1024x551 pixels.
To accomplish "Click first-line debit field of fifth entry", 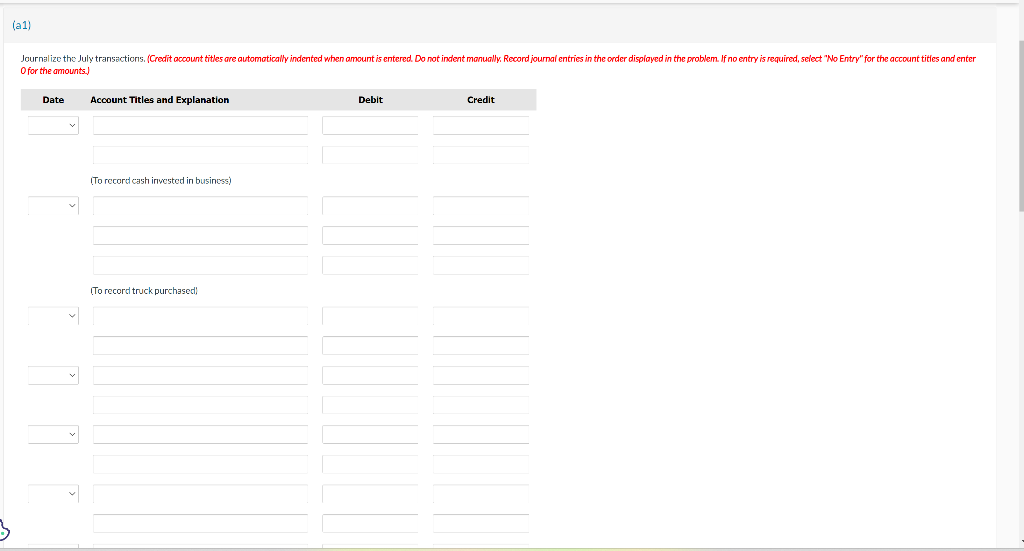I will pos(370,434).
